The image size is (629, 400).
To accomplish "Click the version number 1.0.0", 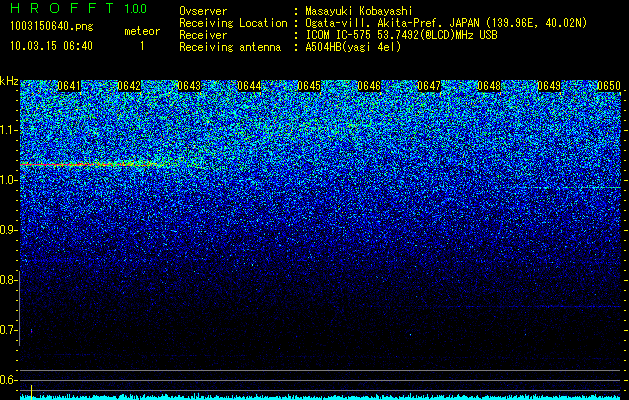I will click(135, 9).
